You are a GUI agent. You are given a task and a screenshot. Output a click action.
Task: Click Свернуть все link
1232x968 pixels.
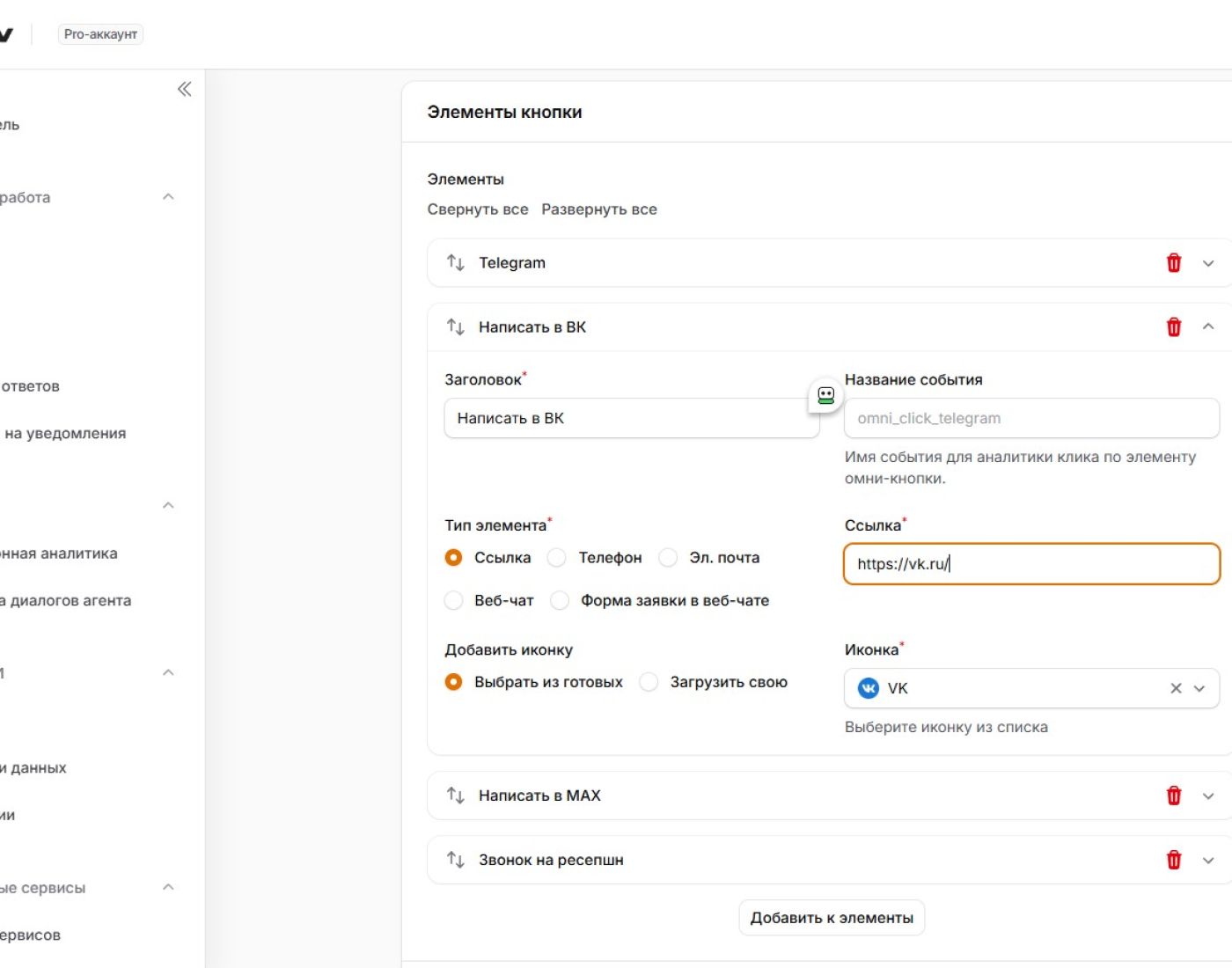(478, 209)
